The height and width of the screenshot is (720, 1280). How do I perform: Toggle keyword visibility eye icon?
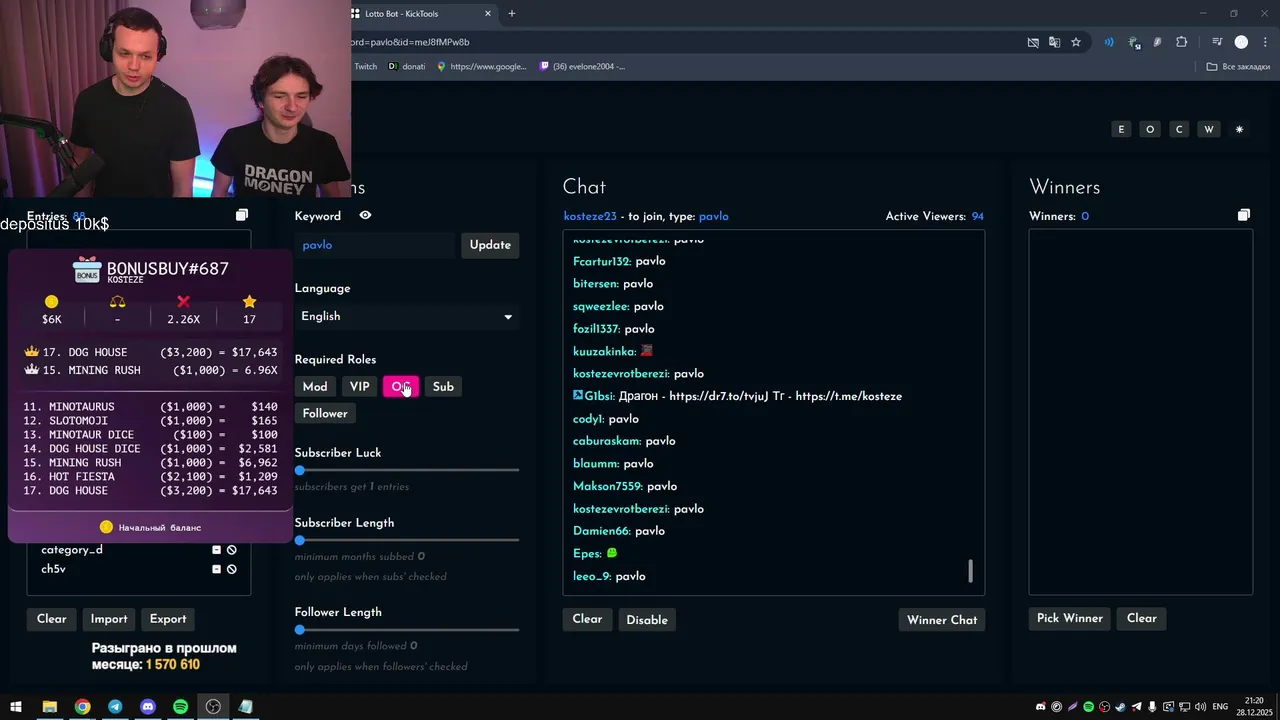point(365,215)
